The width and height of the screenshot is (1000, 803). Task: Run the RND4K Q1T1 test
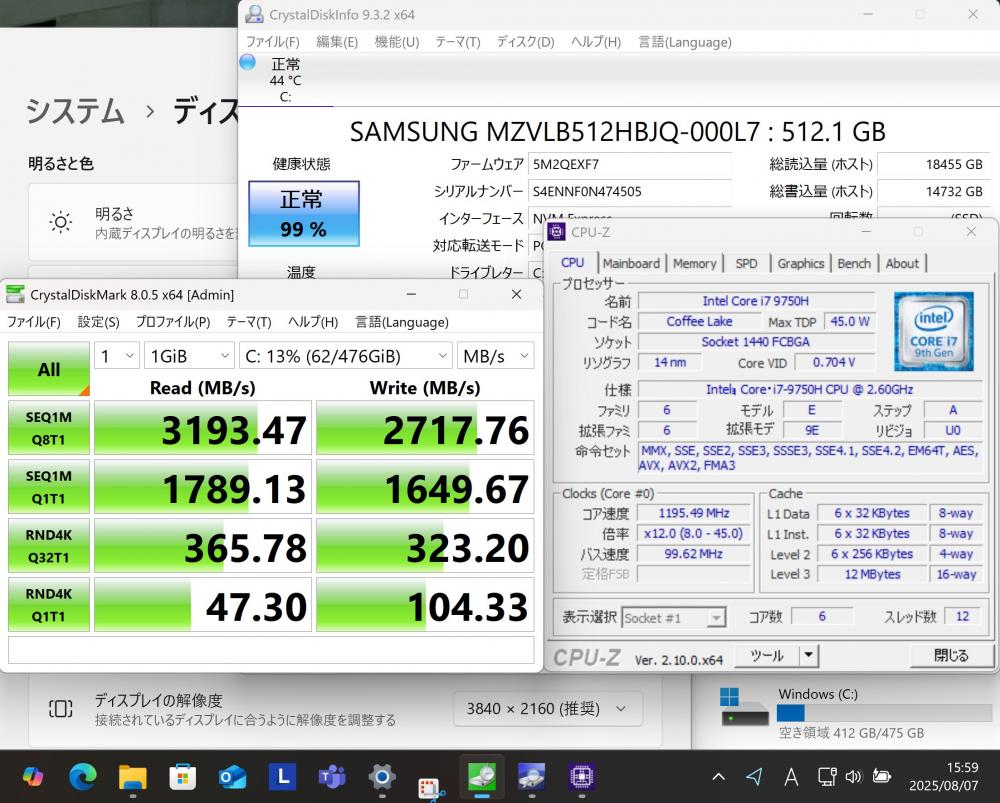48,605
